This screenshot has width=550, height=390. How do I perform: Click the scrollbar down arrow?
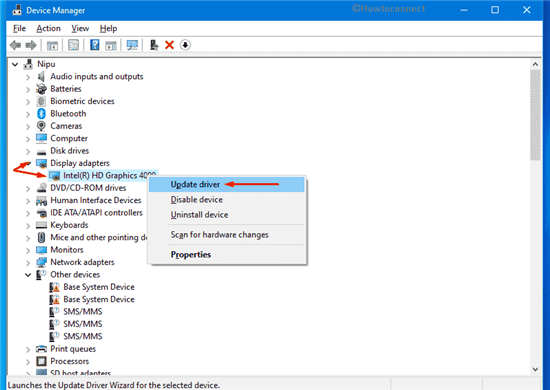535,369
